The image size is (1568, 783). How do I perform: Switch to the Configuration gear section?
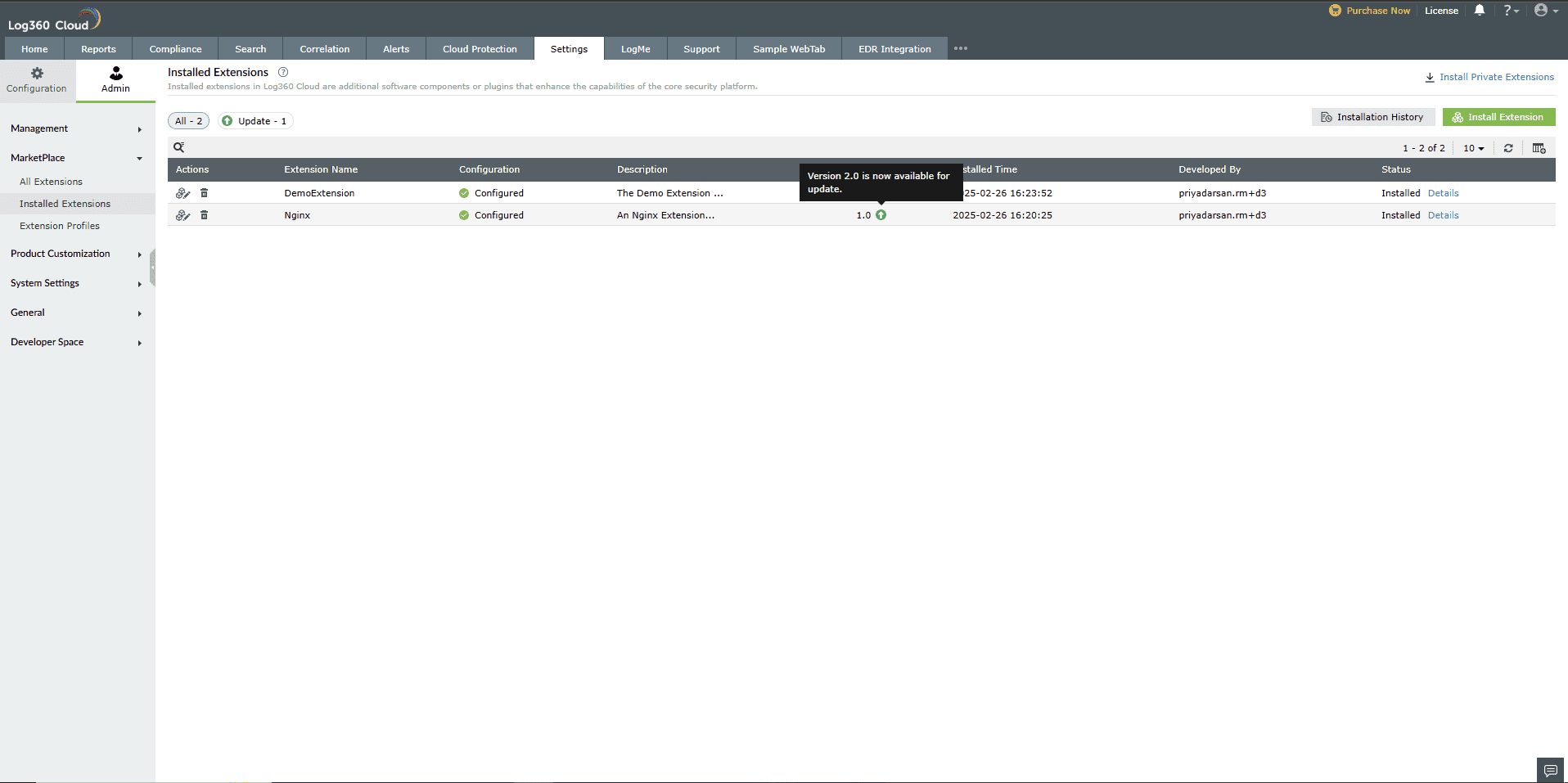pos(37,80)
